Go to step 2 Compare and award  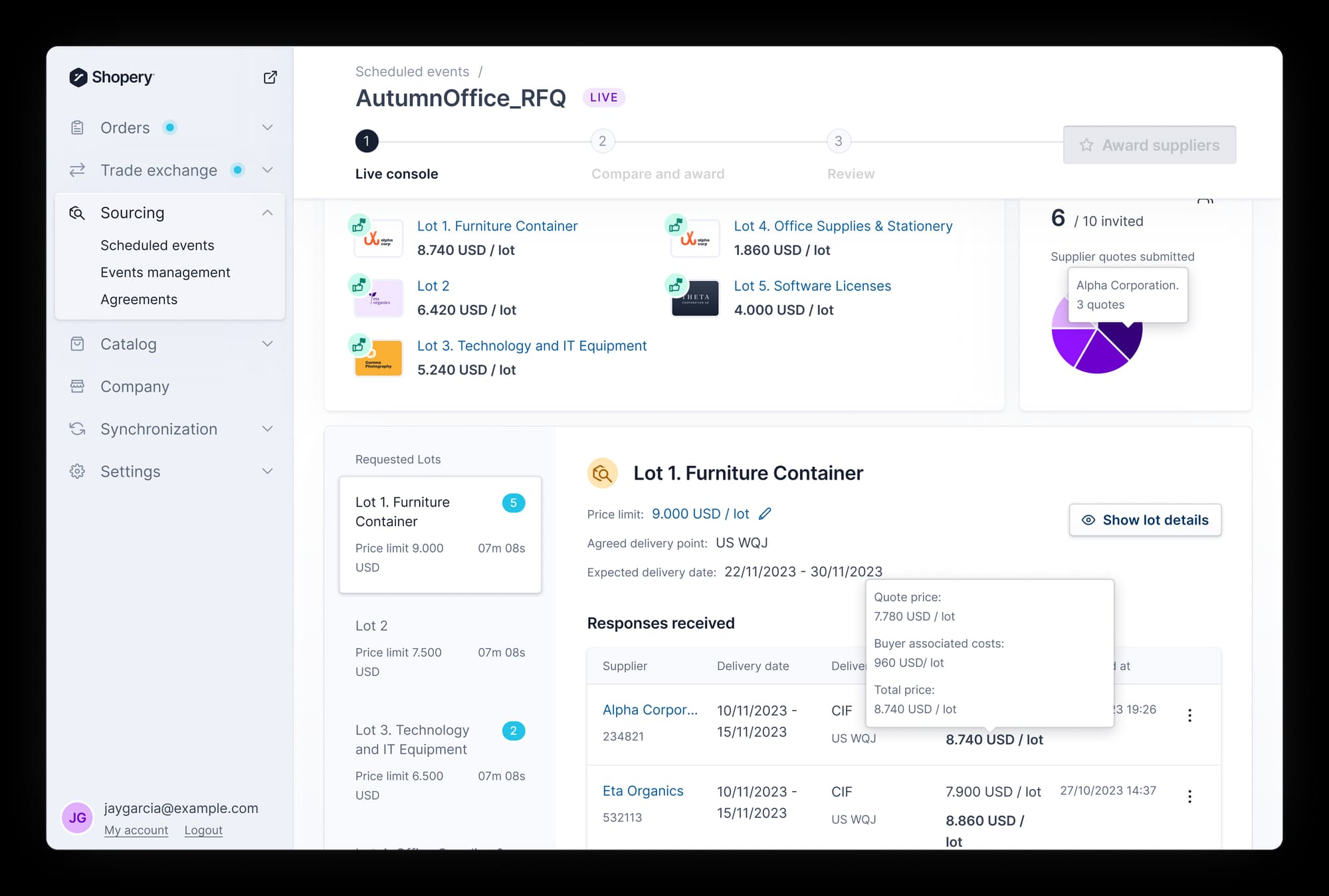coord(602,141)
